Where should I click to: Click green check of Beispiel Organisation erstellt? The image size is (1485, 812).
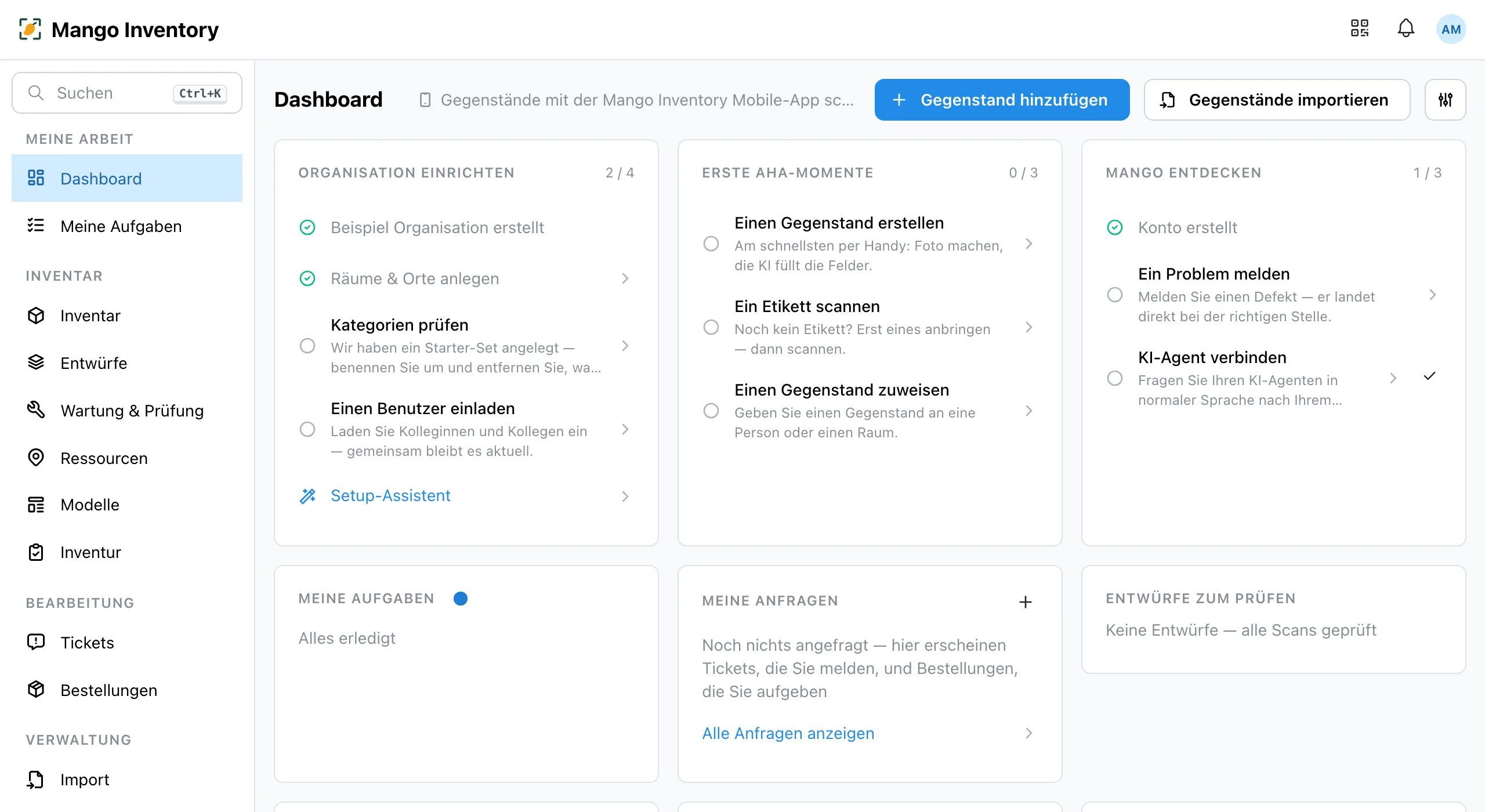(x=307, y=228)
